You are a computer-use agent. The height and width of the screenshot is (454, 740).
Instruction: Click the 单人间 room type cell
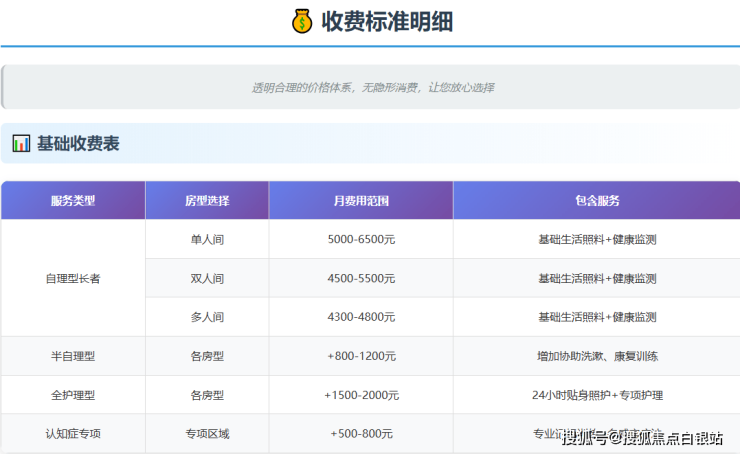(207, 239)
